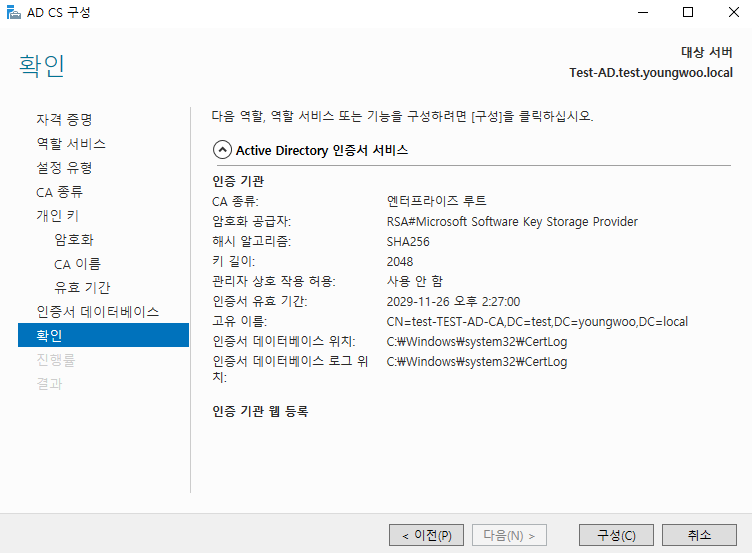Click the 엔터프라이즈 루트 value
752x553 pixels.
(436, 201)
